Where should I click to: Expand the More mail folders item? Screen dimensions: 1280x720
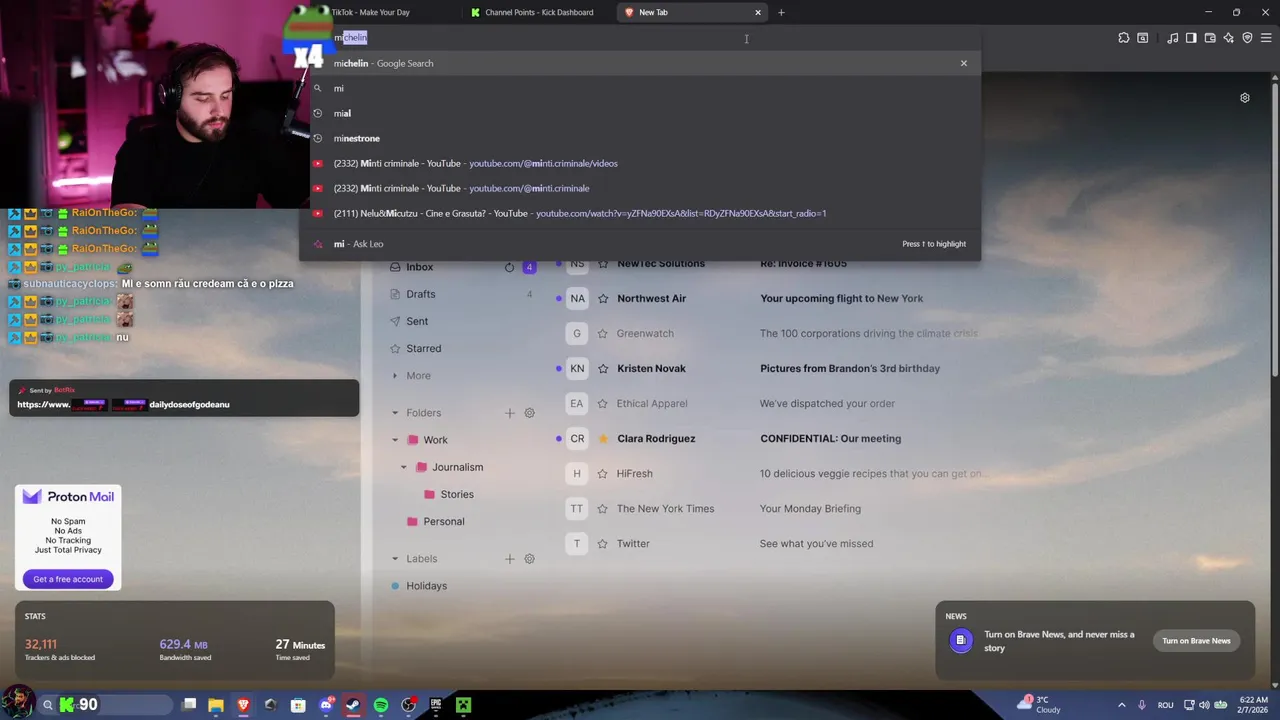tap(418, 376)
